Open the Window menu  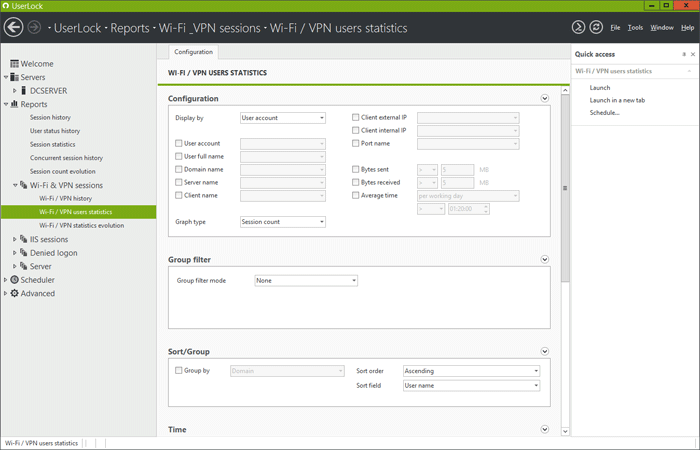(x=662, y=28)
